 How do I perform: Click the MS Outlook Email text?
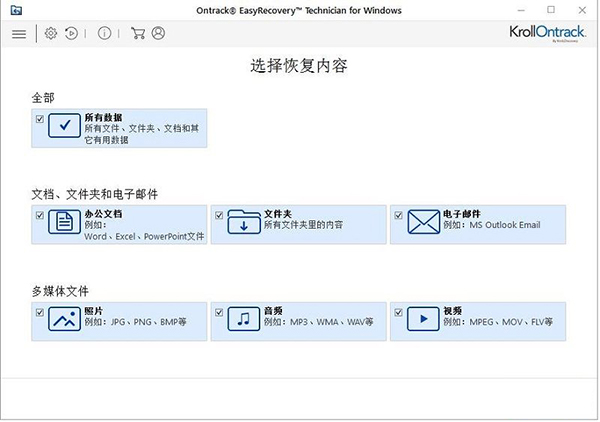point(505,225)
